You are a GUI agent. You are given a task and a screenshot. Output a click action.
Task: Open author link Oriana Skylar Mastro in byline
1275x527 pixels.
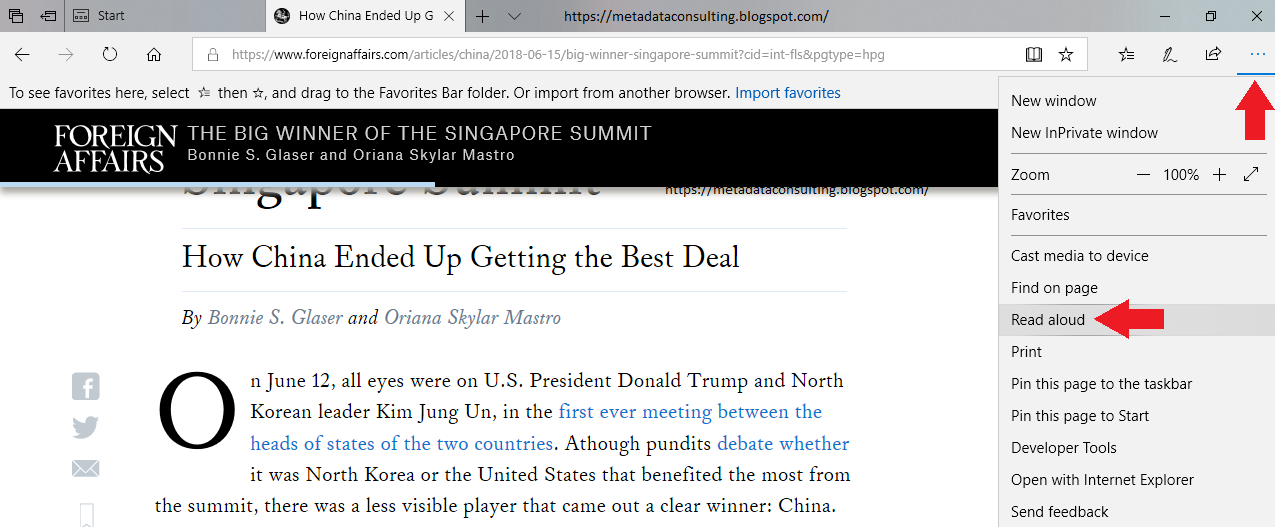coord(472,319)
